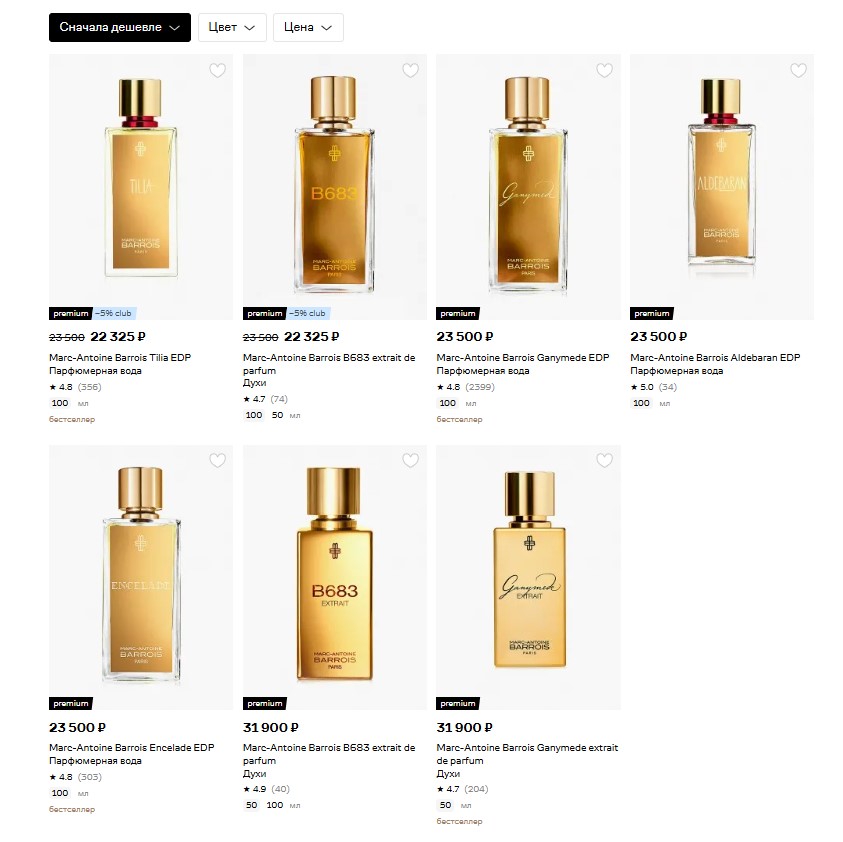Screen dimensions: 843x842
Task: Add Tilia EDP to favorites with heart icon
Action: pyautogui.click(x=217, y=70)
